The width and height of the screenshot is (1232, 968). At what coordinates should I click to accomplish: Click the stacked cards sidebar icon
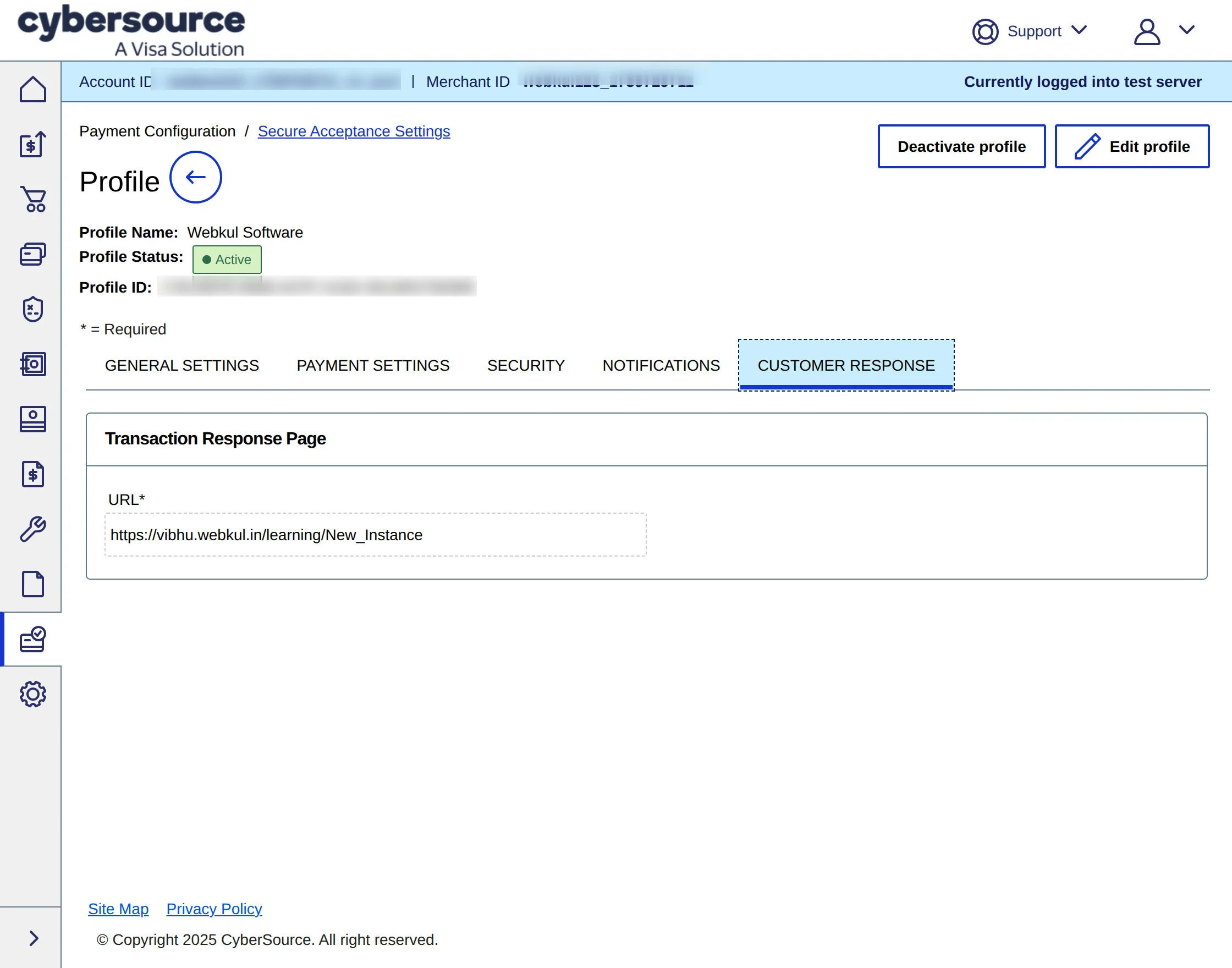33,255
